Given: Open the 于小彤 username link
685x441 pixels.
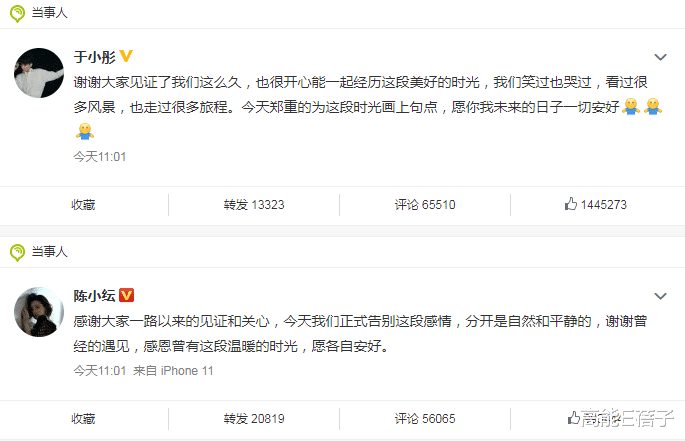Looking at the screenshot, I should point(94,57).
